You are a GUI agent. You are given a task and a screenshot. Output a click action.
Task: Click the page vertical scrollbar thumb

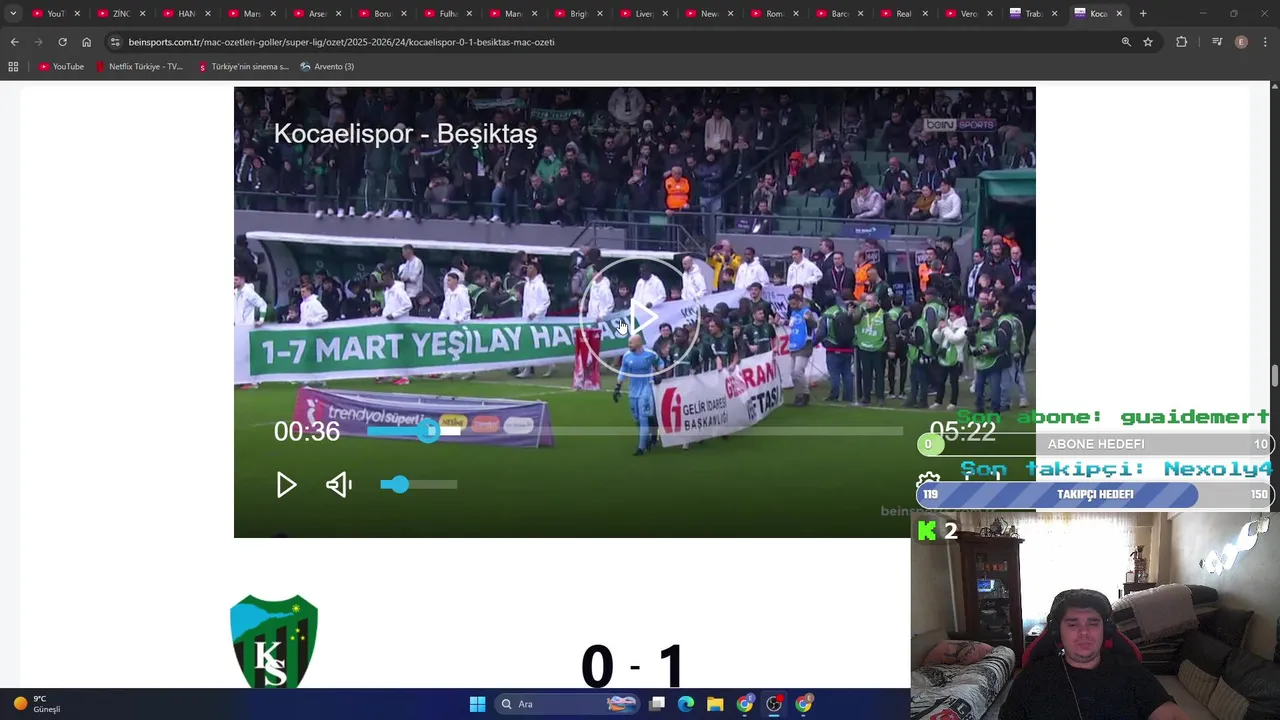tap(1275, 376)
